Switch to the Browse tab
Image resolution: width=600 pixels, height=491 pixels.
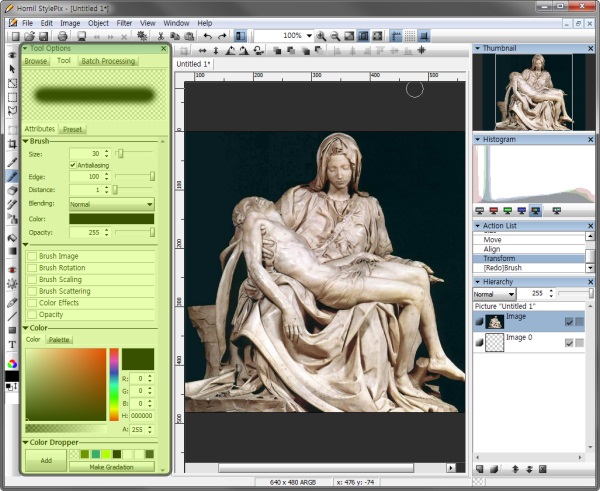tap(36, 61)
